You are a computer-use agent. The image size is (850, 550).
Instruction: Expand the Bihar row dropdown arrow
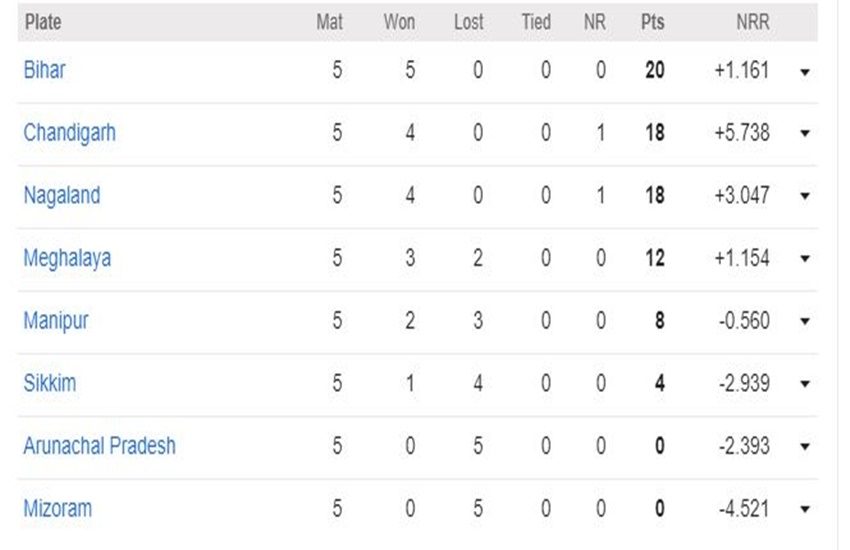pyautogui.click(x=804, y=72)
